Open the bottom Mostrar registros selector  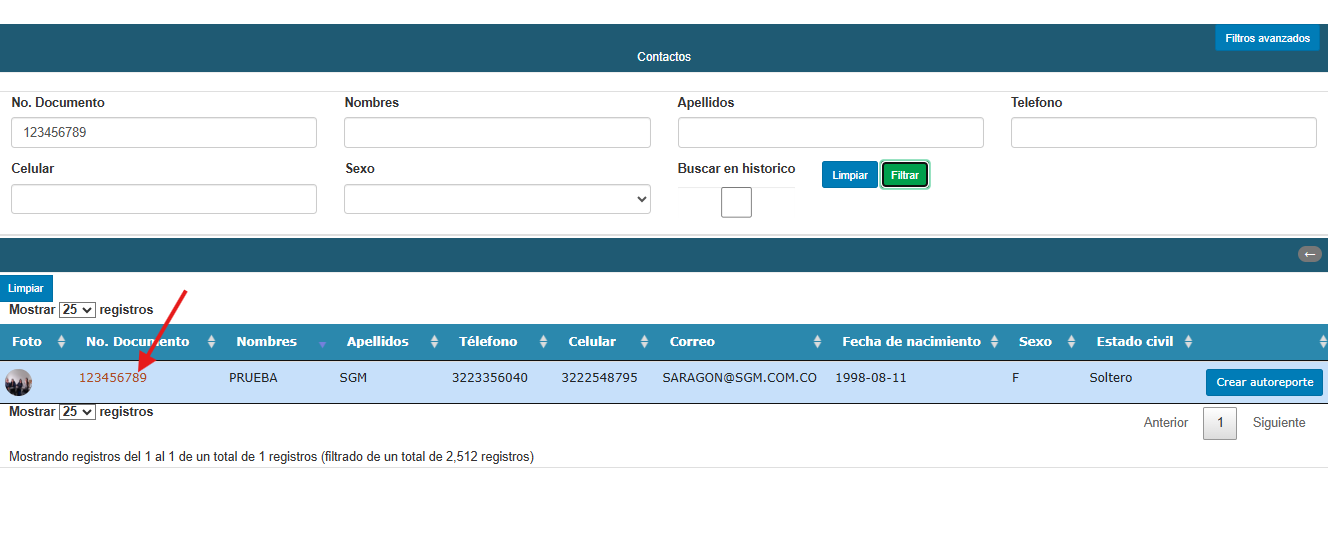pos(77,412)
